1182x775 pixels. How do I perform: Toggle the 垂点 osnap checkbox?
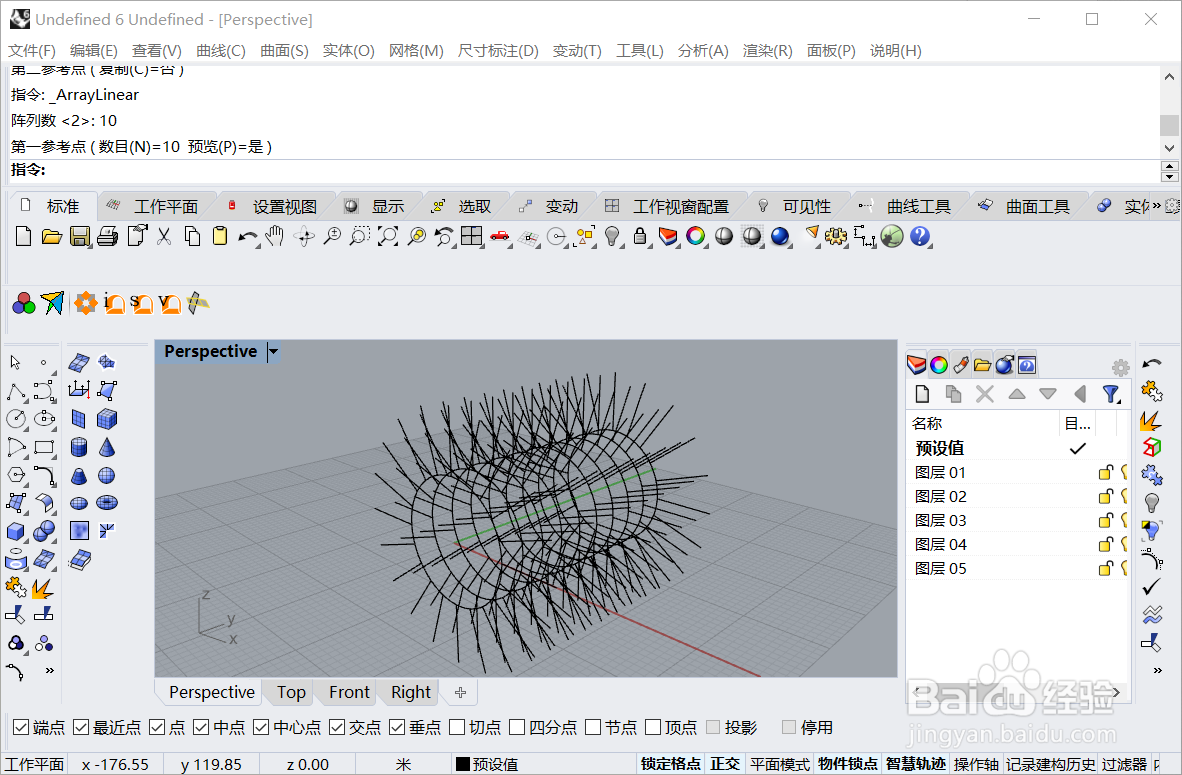click(397, 728)
